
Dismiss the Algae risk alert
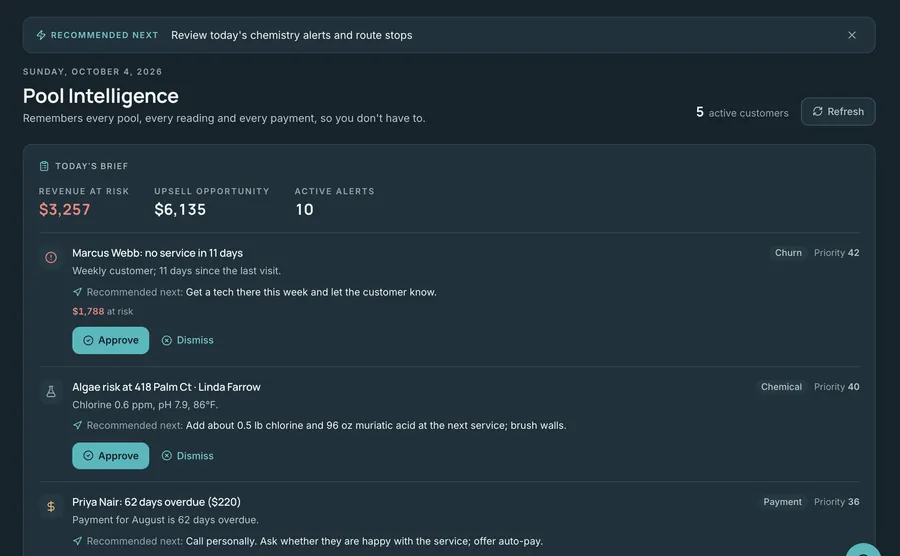[188, 456]
